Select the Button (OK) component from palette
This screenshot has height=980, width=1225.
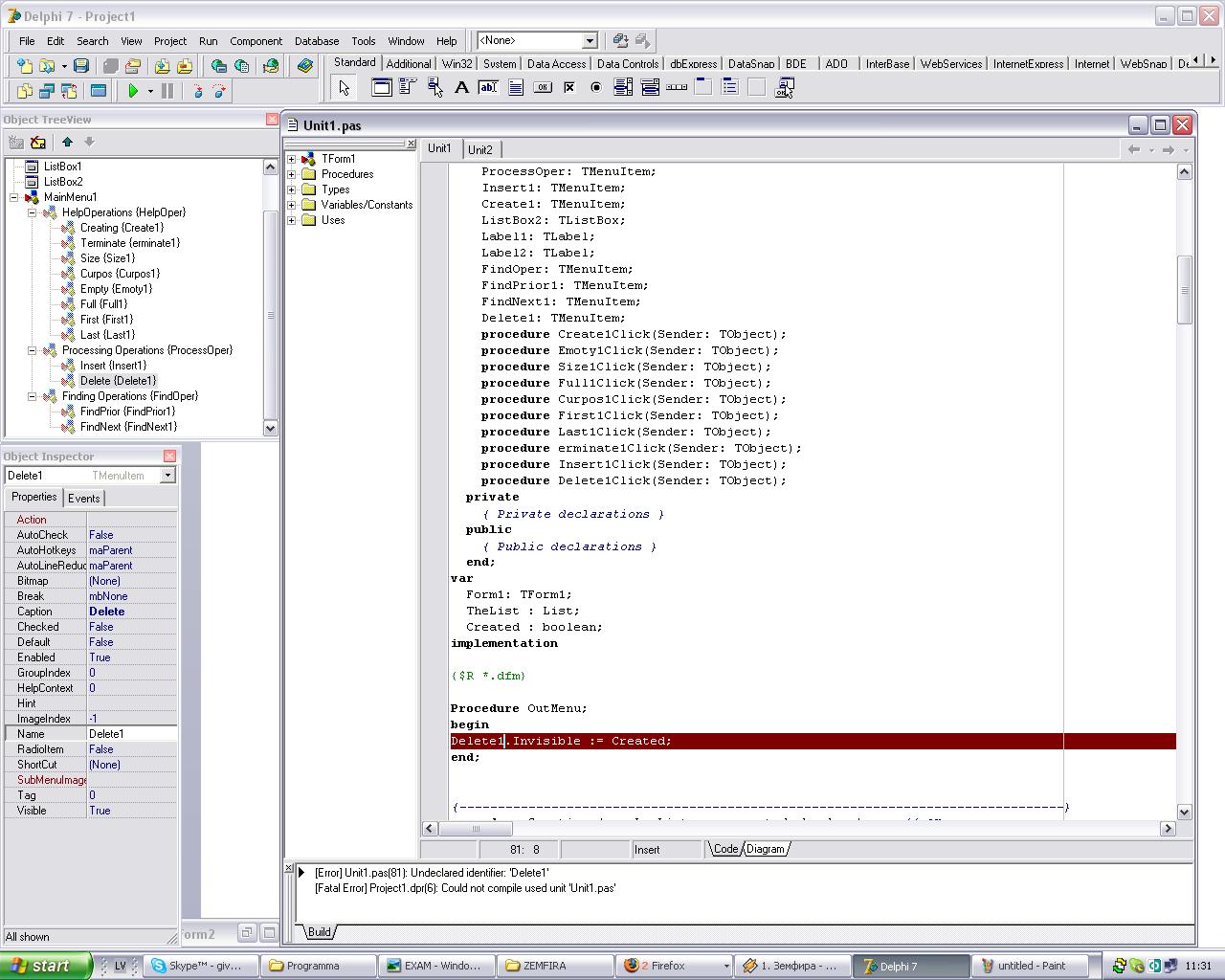pos(543,88)
